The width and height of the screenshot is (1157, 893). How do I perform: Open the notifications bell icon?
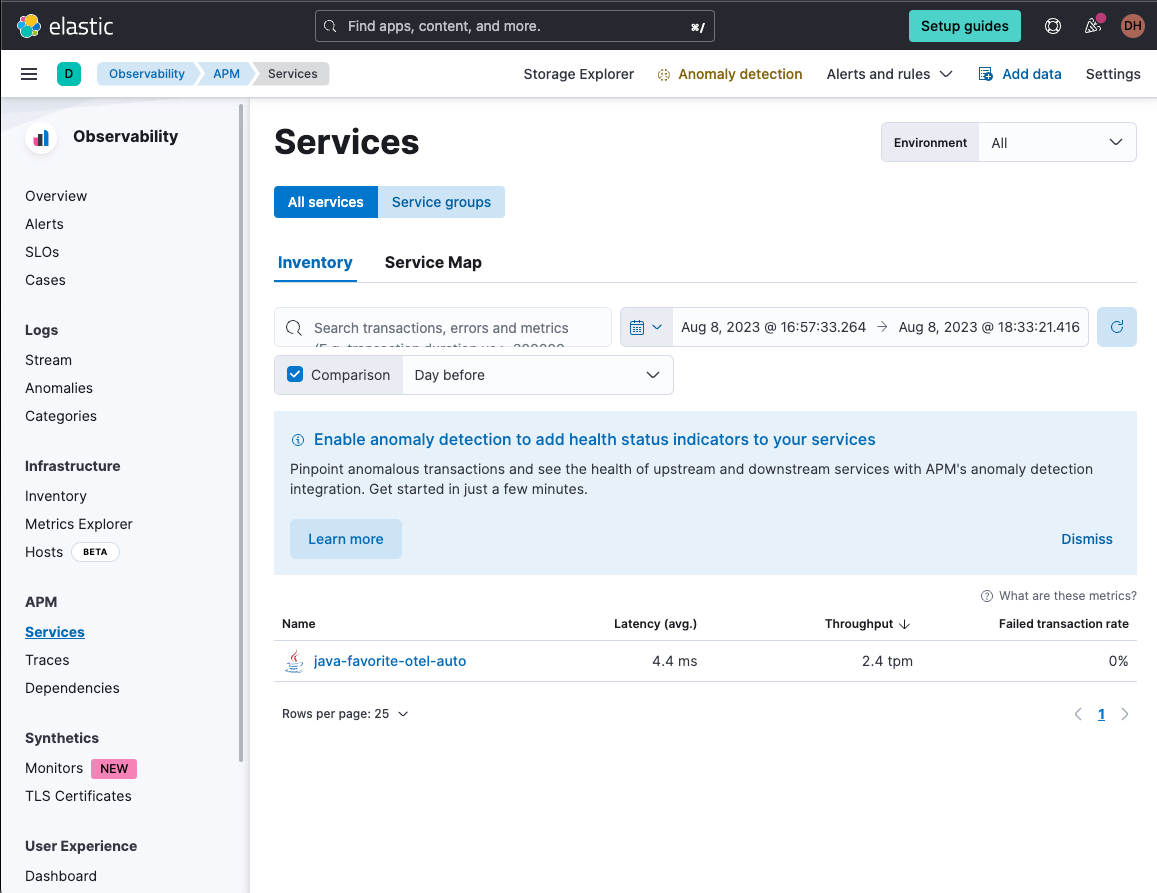tap(1092, 25)
